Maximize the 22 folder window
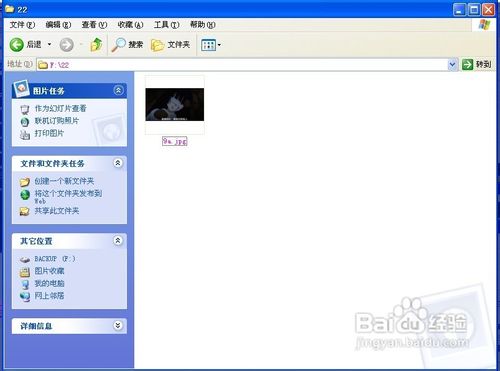Screen dimensions: 500x371 (x=474, y=10)
